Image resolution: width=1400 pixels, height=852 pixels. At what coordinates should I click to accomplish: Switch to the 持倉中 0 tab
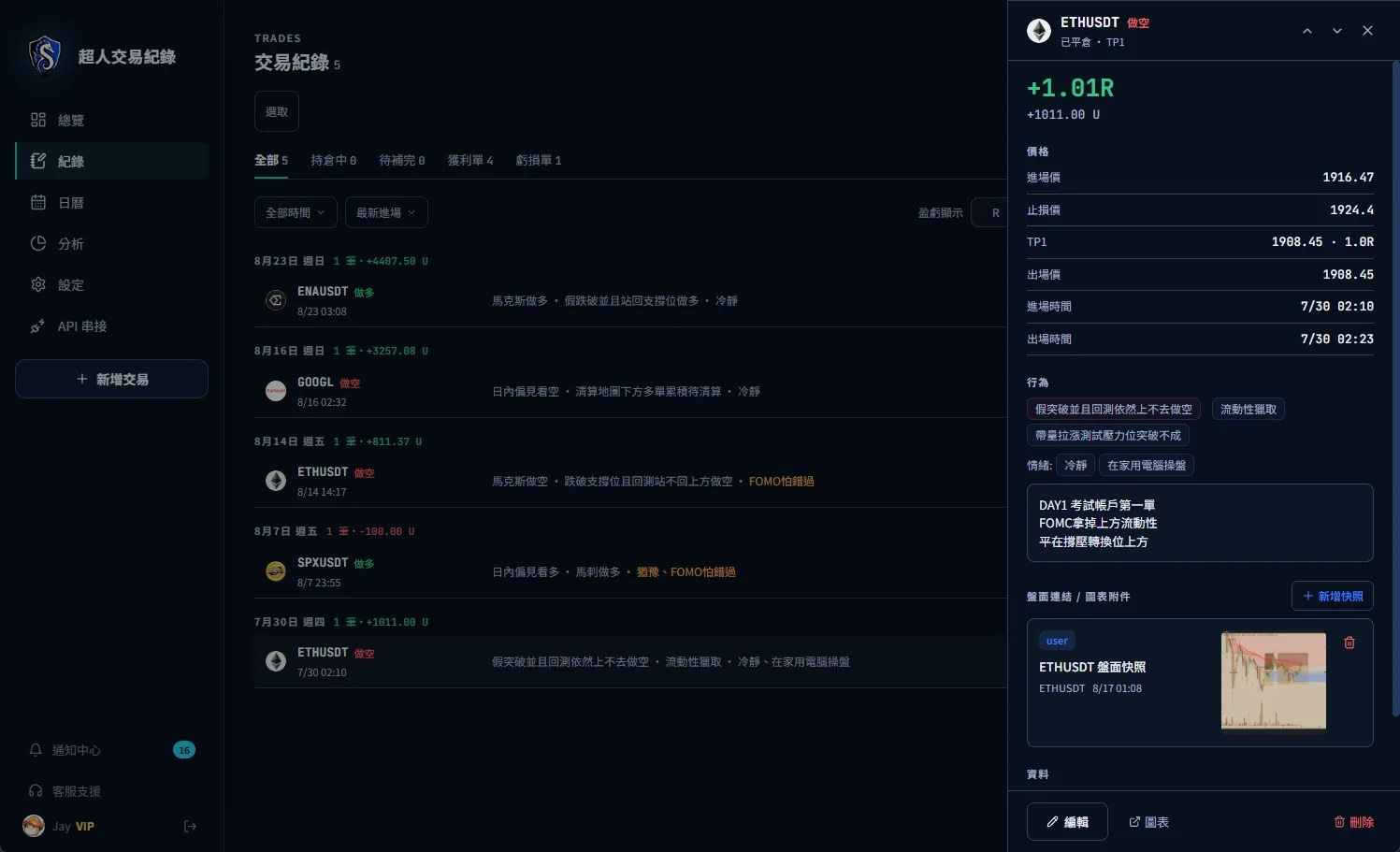[334, 160]
